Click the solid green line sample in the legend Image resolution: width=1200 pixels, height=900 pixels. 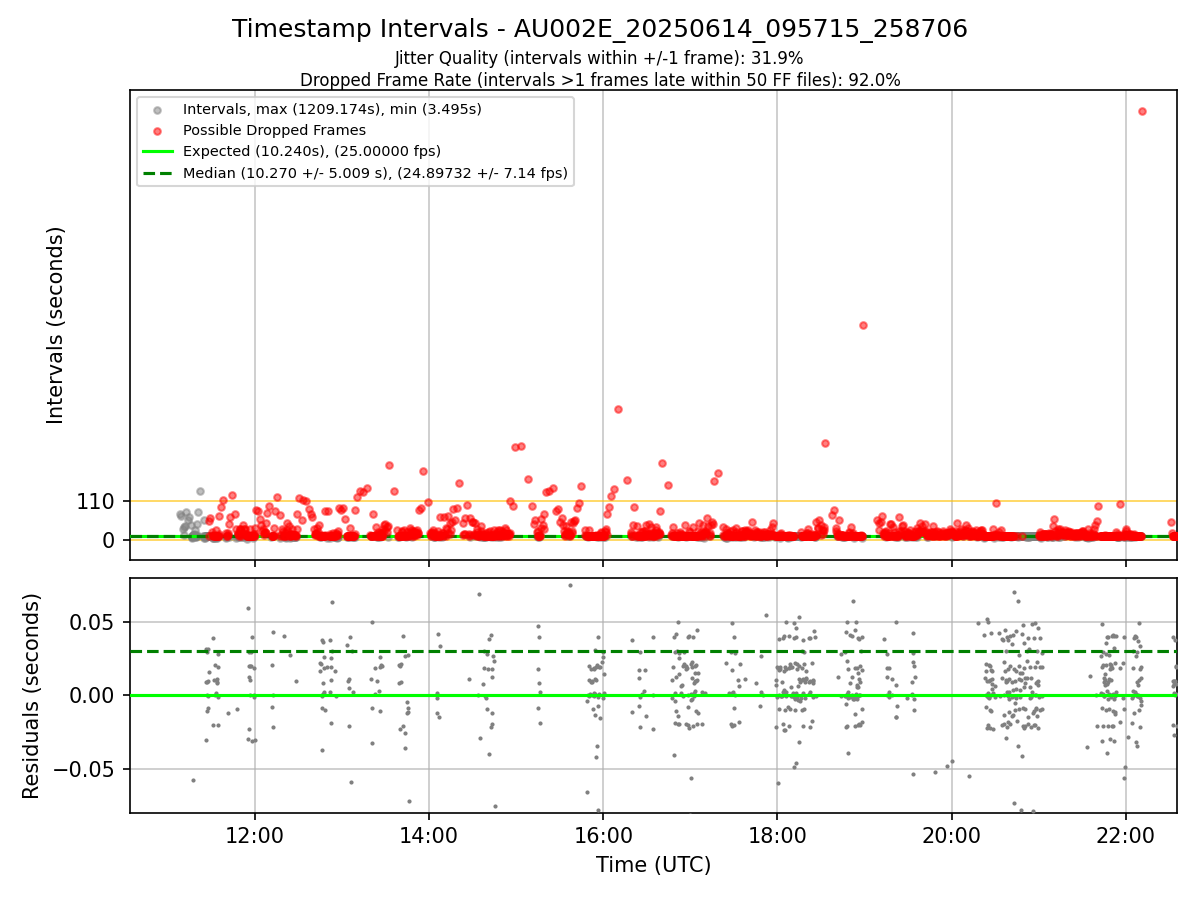coord(157,152)
